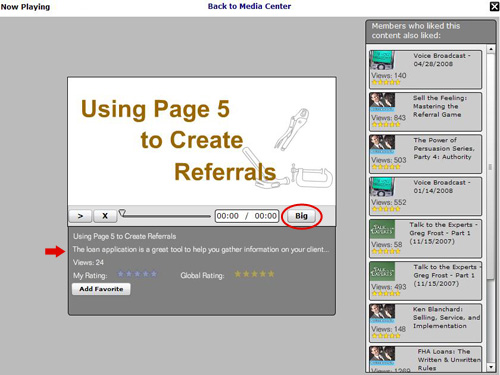Set My Rating to one star

click(x=121, y=274)
